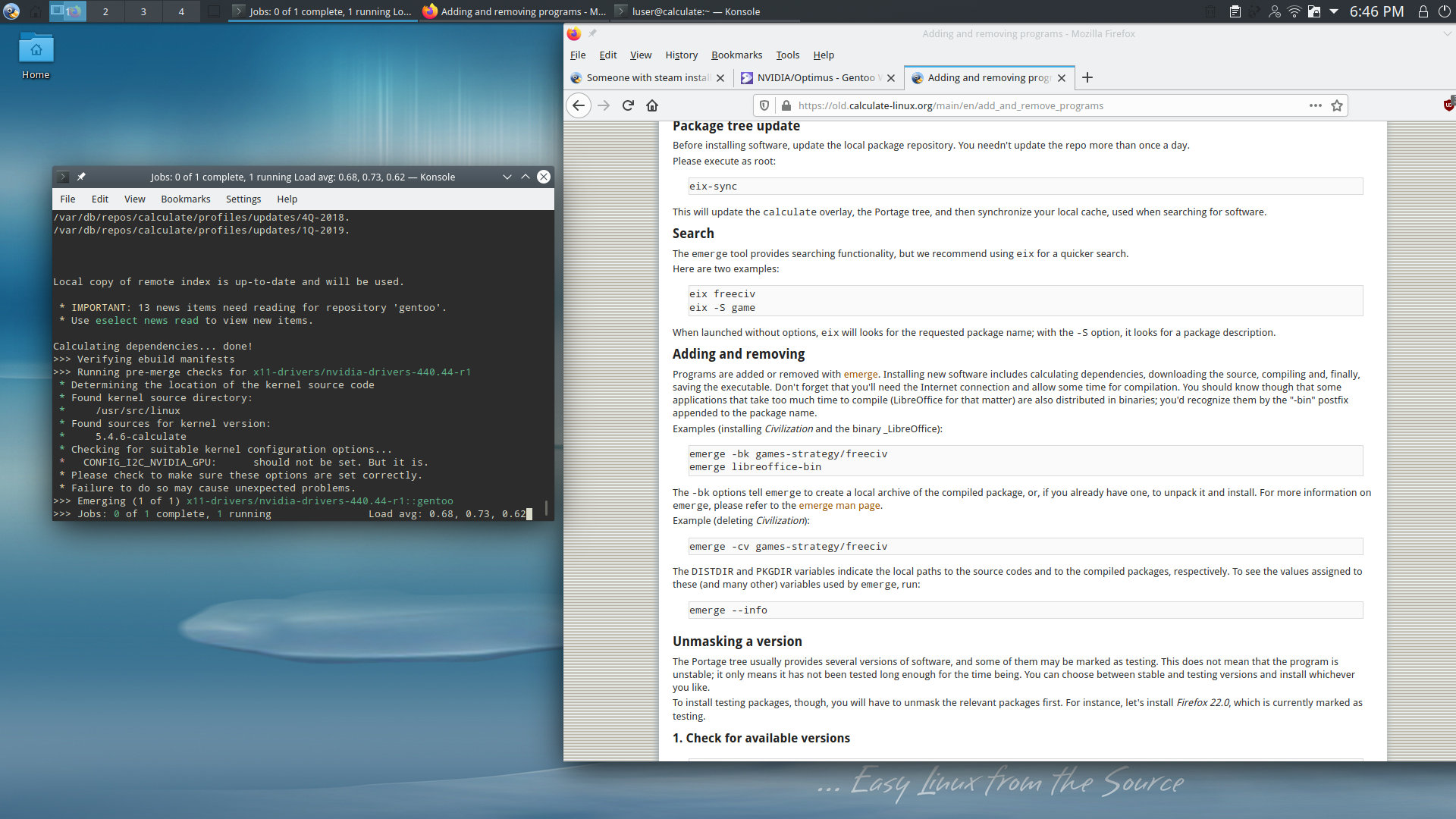1456x819 pixels.
Task: Click the 'Unmasking a version' heading
Action: point(737,642)
